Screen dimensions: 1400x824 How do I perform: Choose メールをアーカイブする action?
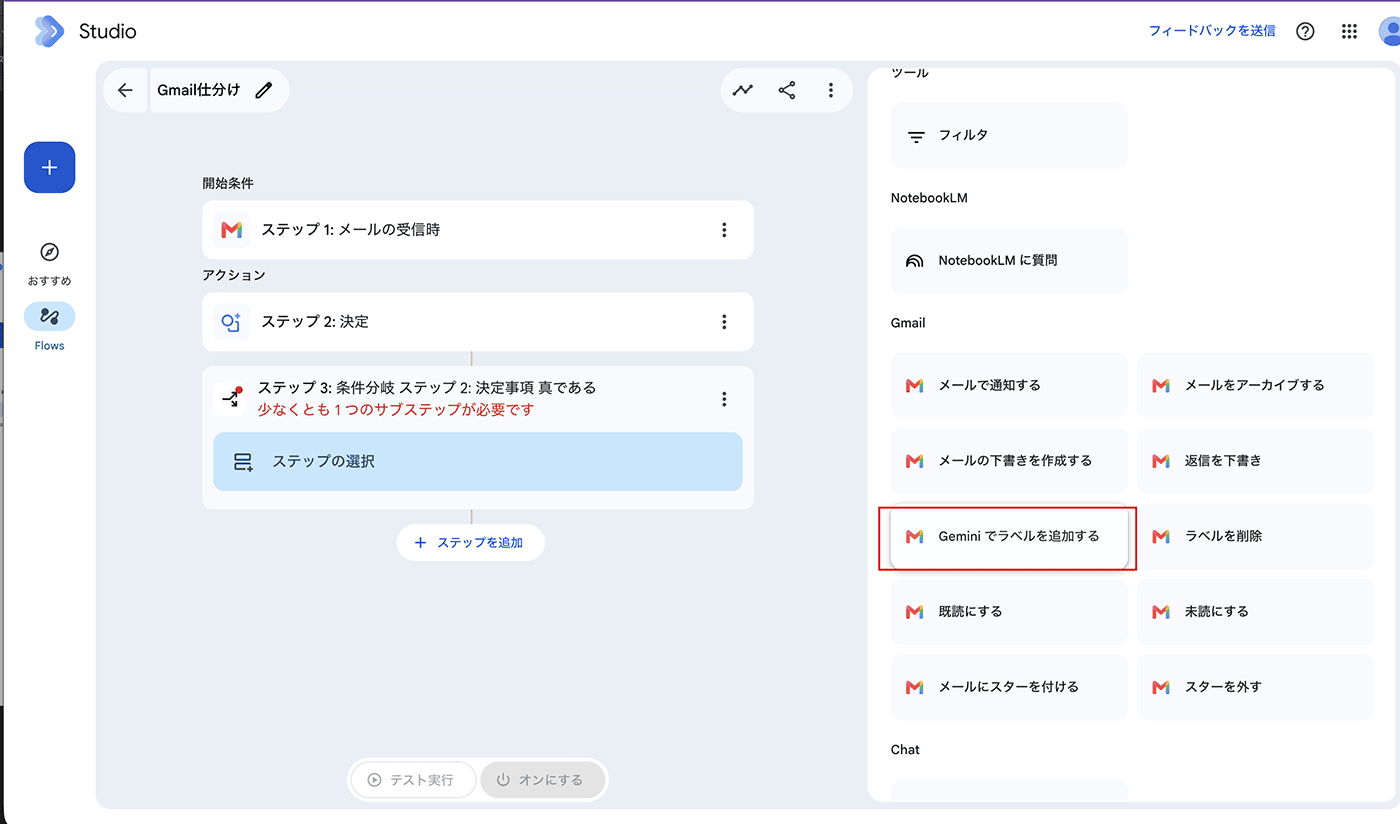click(1255, 385)
